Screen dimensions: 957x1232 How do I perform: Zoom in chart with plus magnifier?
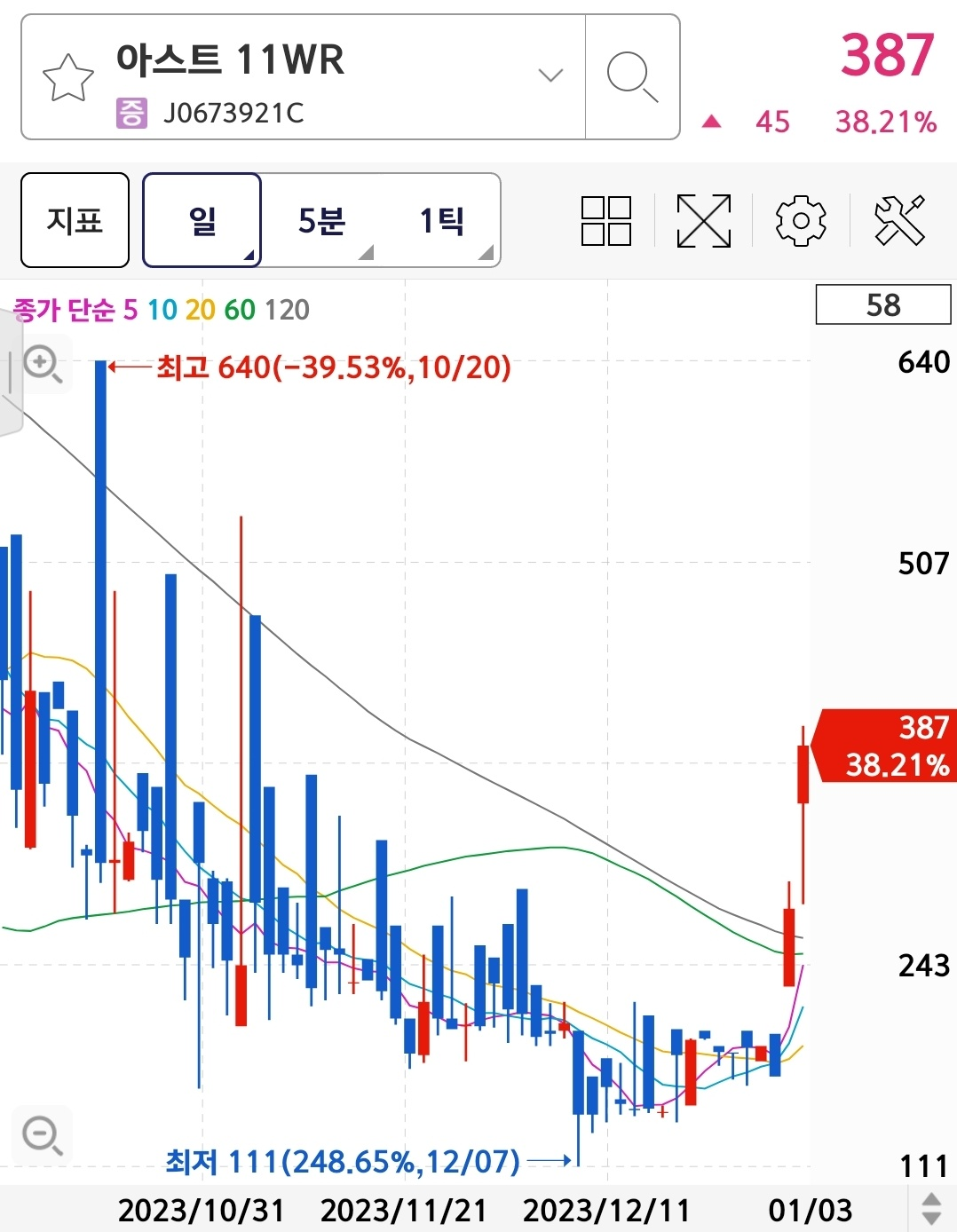(42, 364)
